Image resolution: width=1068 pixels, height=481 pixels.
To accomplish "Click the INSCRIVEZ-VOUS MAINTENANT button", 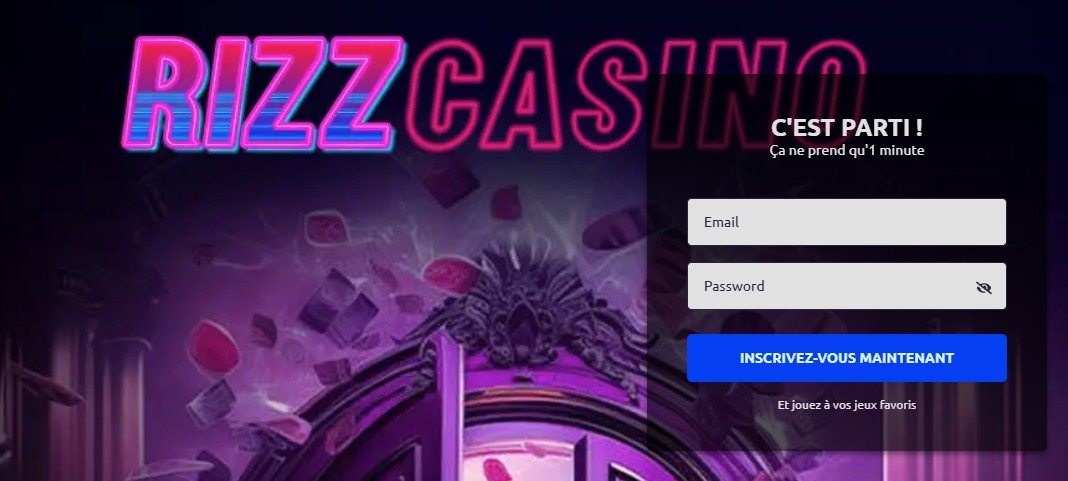I will [847, 358].
